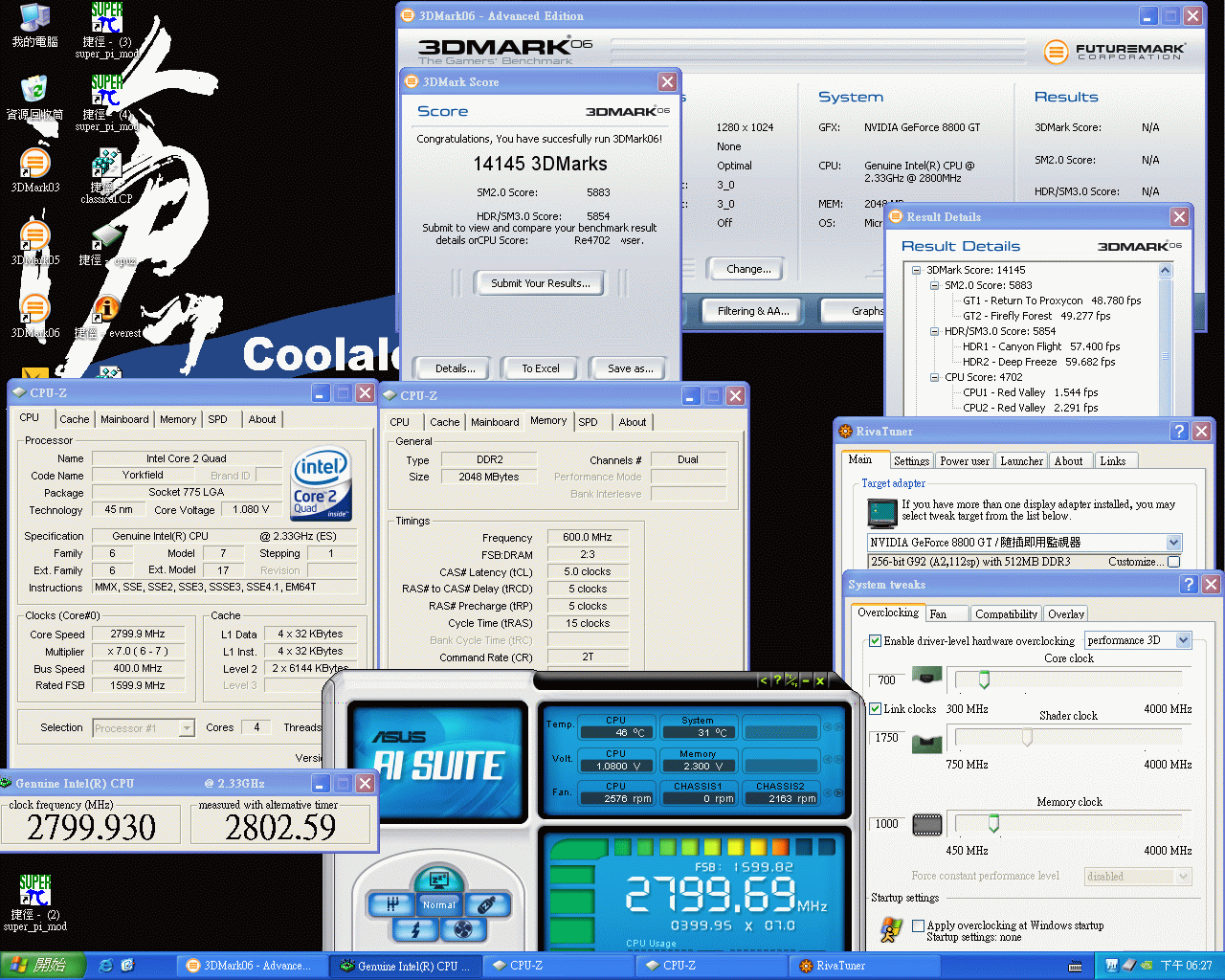This screenshot has height=980, width=1225.
Task: Switch to Mainboard tab in CPU-Z processor window
Action: tap(124, 419)
